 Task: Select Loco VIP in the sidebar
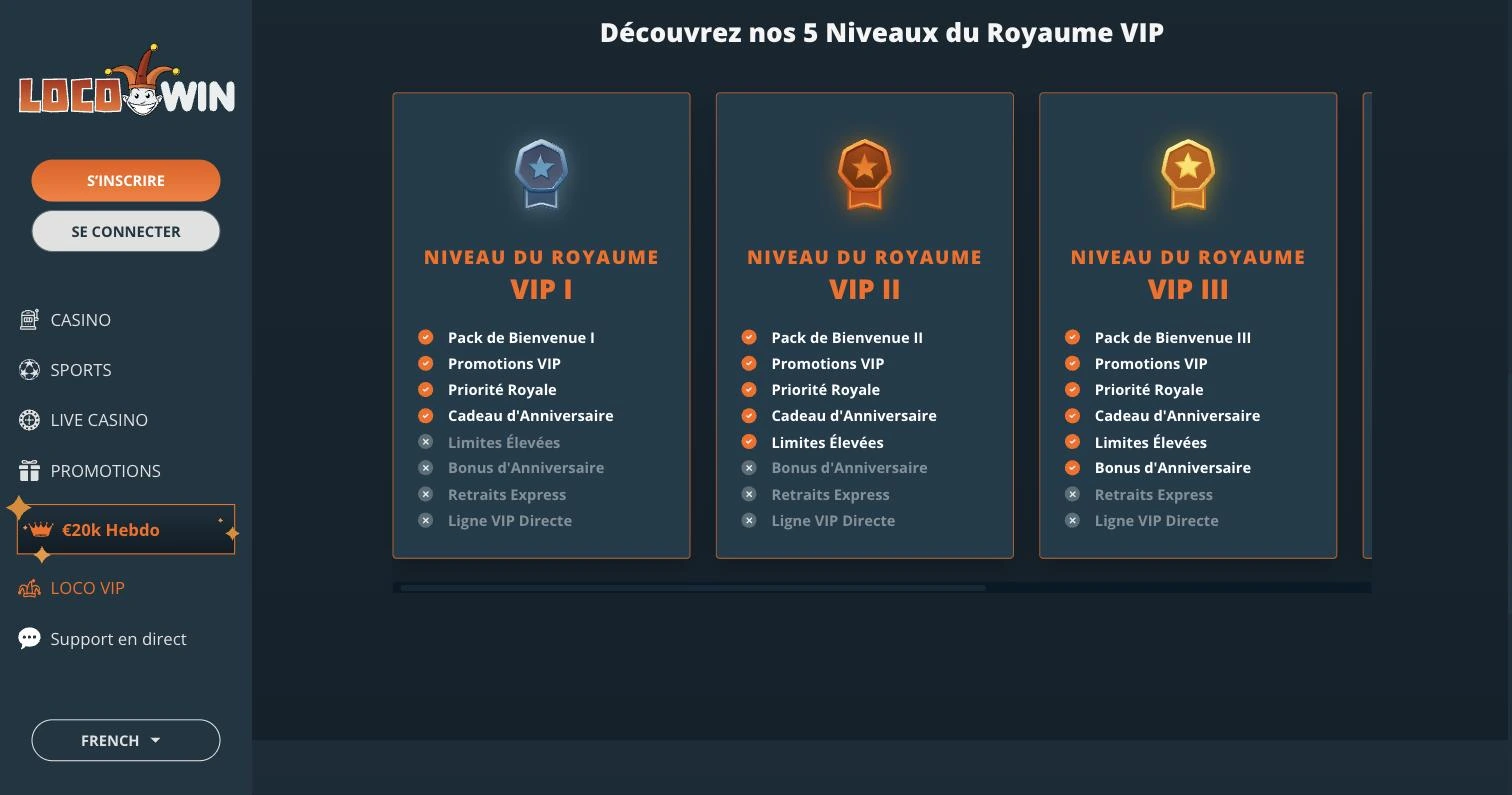pyautogui.click(x=87, y=588)
